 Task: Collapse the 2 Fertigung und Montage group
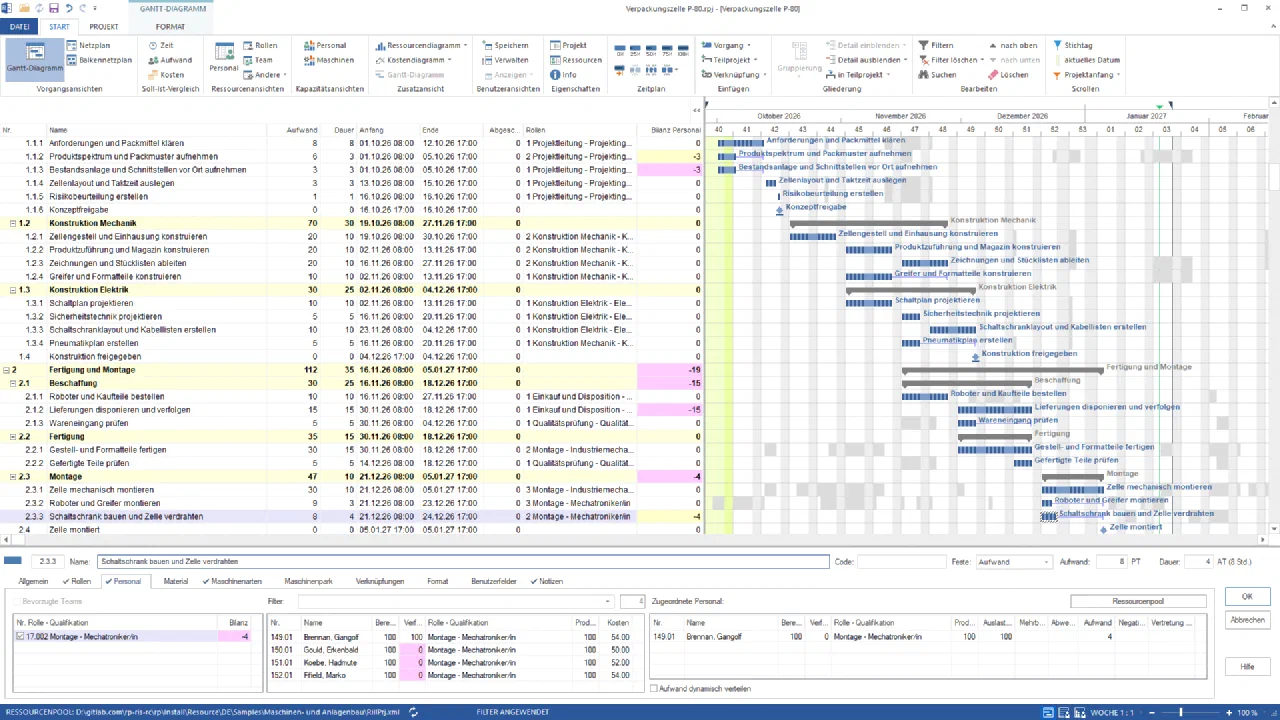pyautogui.click(x=5, y=370)
